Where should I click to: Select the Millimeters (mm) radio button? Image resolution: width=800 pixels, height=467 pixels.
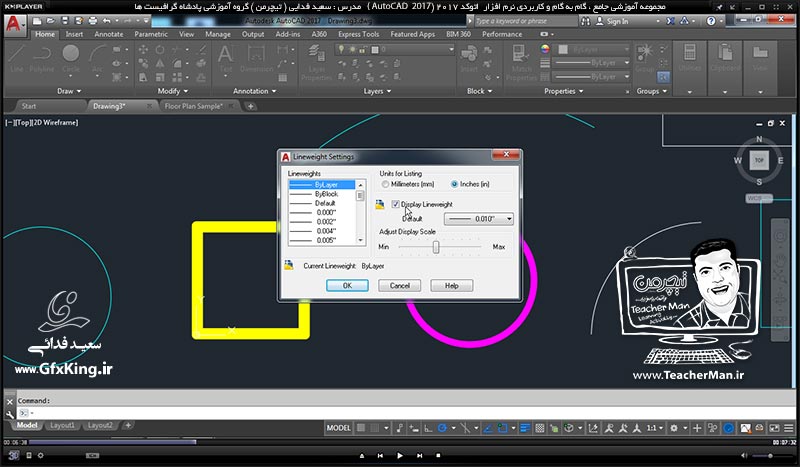pos(385,184)
